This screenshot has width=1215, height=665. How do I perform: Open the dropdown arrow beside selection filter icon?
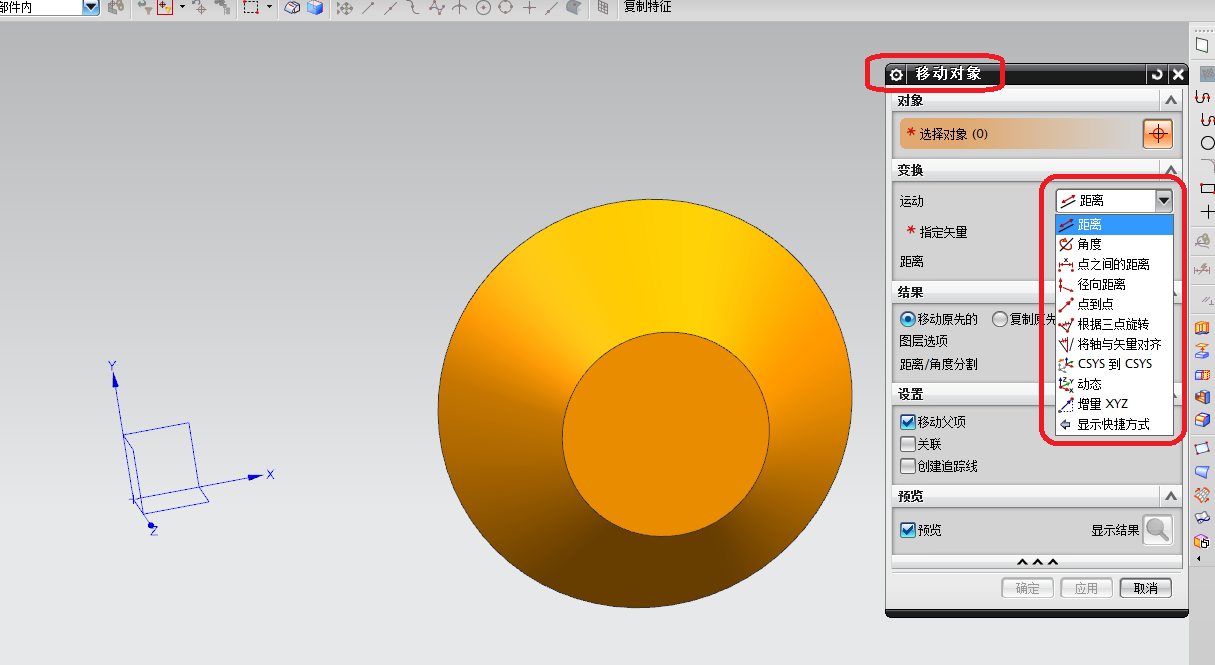(x=182, y=7)
